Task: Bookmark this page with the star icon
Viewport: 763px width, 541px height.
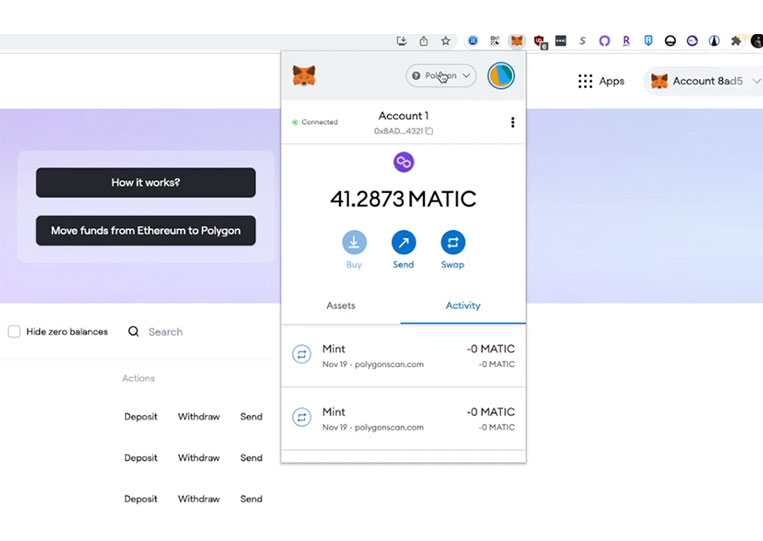Action: point(445,41)
